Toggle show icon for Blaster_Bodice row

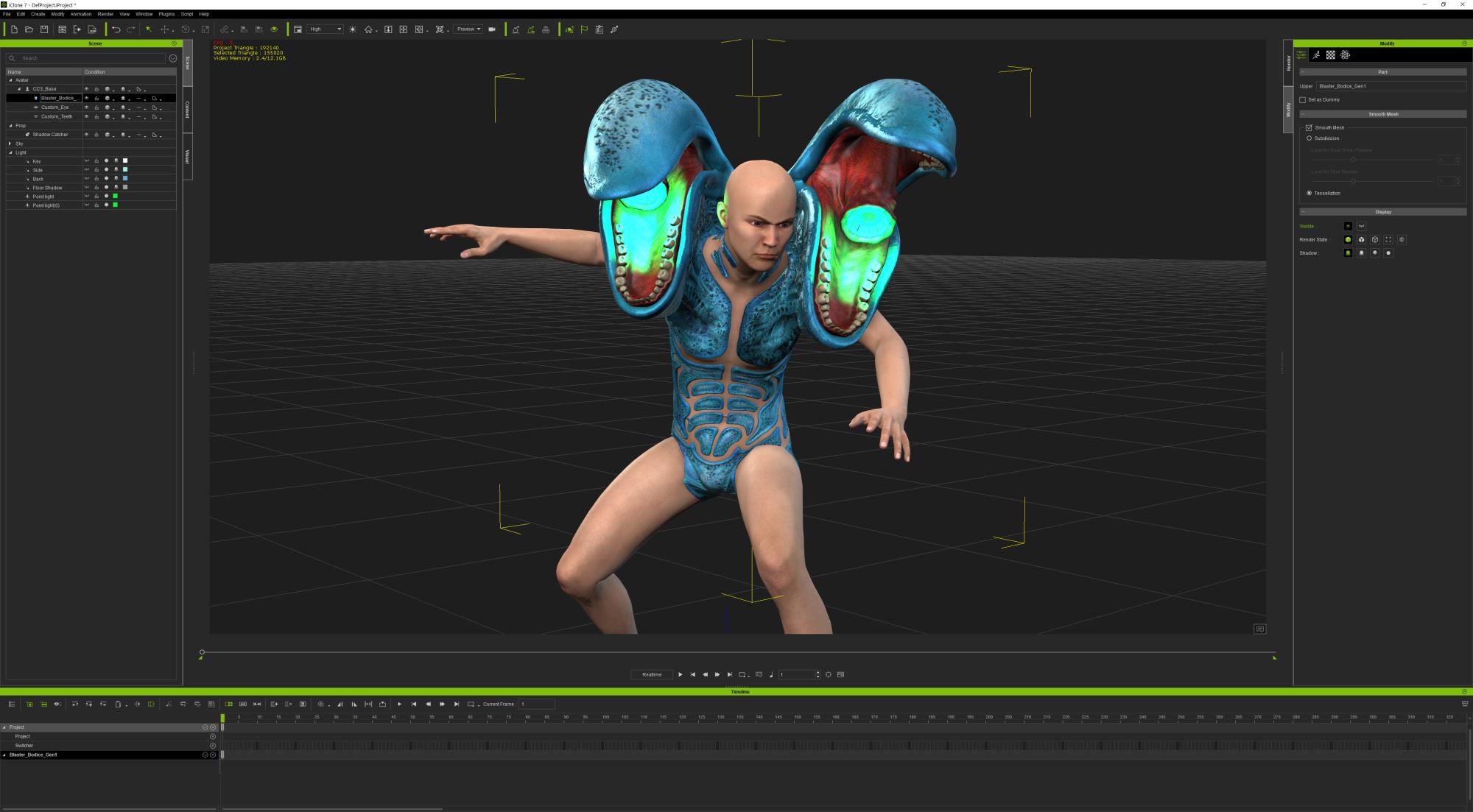coord(86,98)
